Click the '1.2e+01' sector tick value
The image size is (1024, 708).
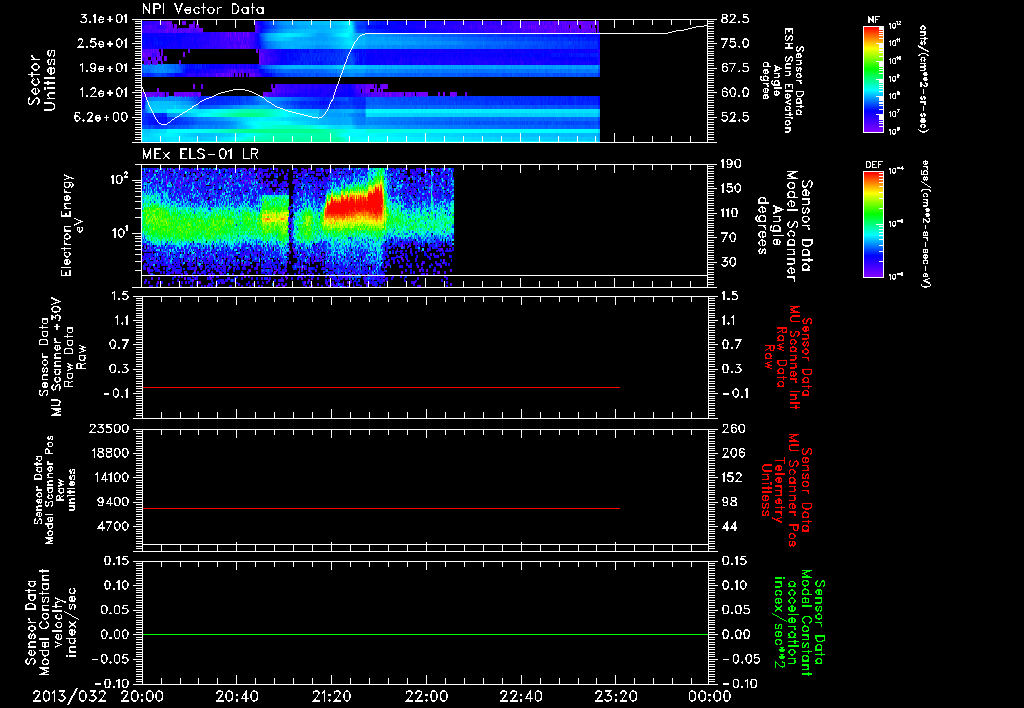coord(103,92)
